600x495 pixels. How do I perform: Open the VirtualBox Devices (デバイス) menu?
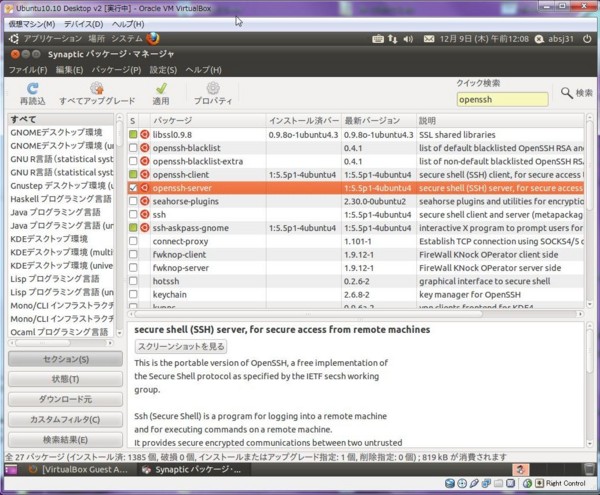[x=83, y=24]
